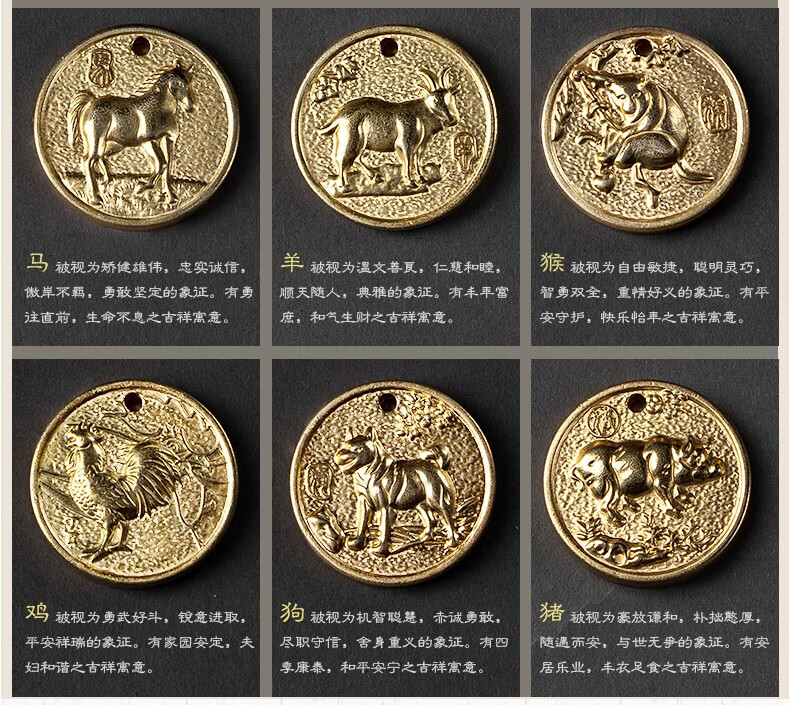Screen dimensions: 790x705
Task: Click the monkey zodiac gold coin
Action: click(x=644, y=127)
